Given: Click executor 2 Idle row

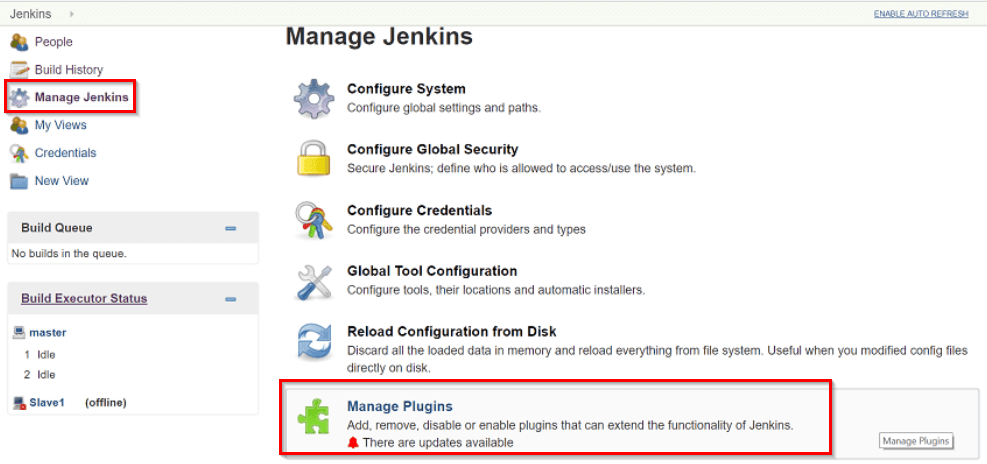Looking at the screenshot, I should point(40,375).
